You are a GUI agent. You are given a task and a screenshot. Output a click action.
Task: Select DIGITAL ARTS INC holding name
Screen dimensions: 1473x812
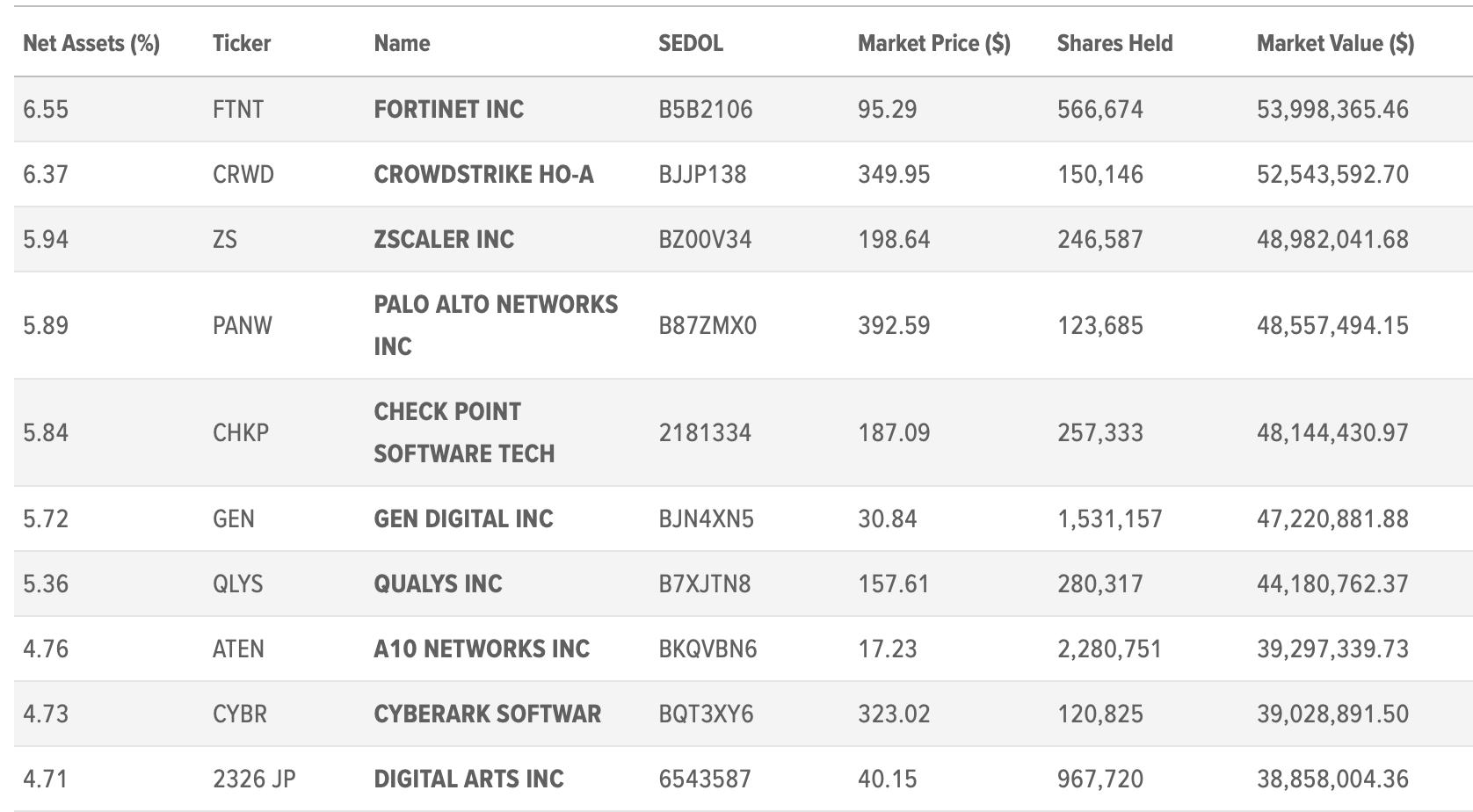tap(468, 779)
